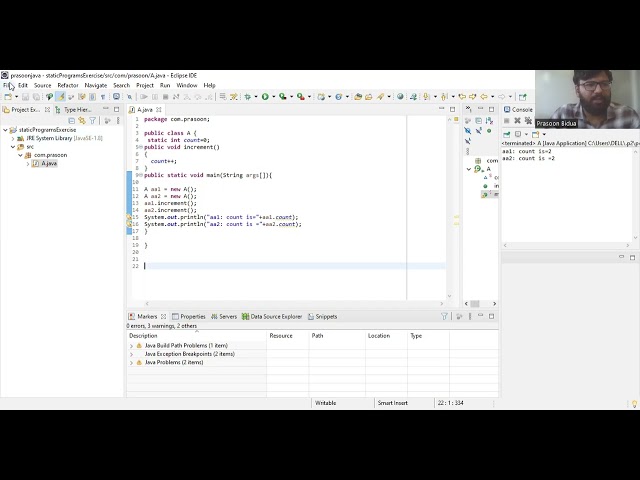Viewport: 640px width, 480px height.
Task: Click the Location column header
Action: [386, 336]
